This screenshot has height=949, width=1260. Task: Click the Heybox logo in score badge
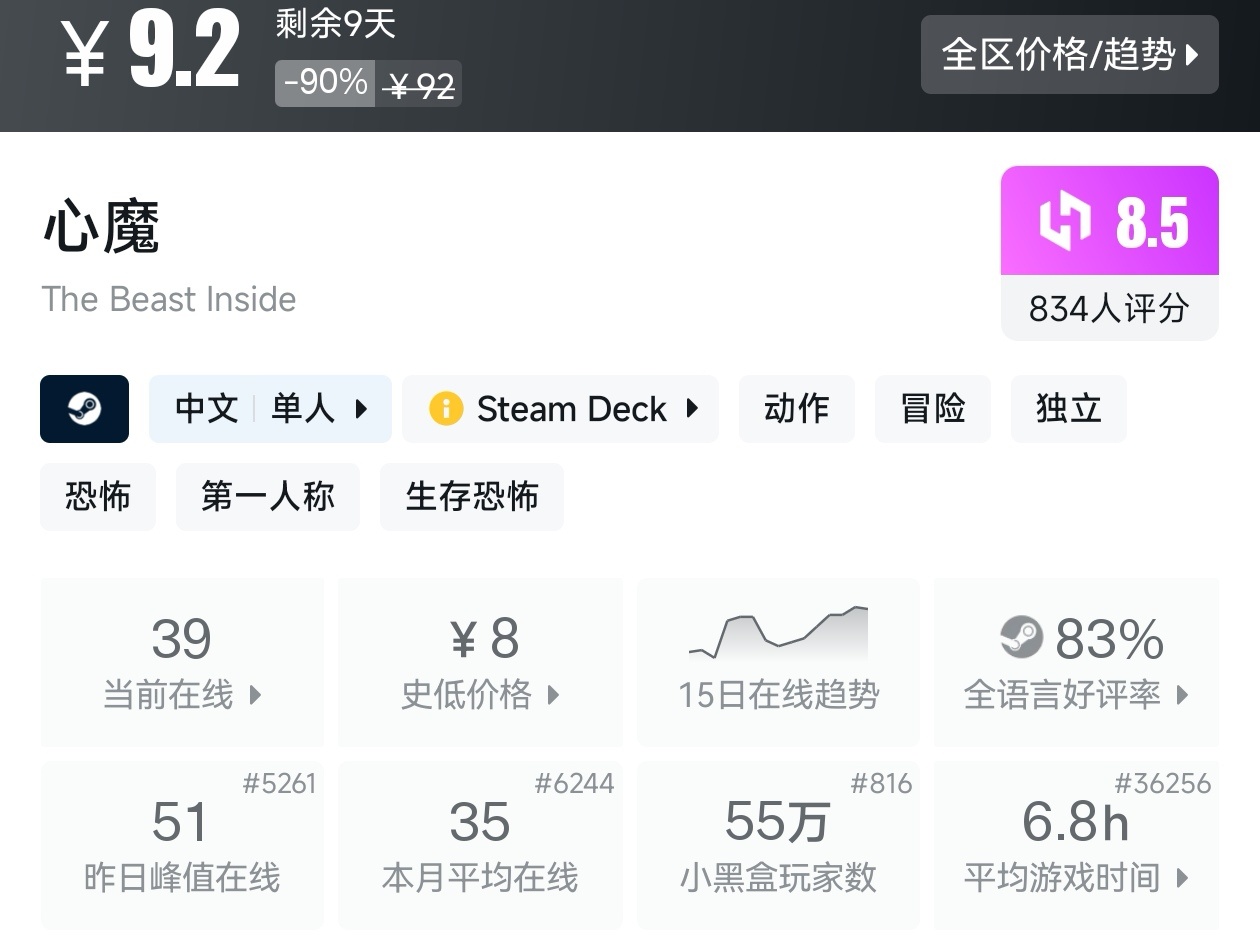[x=1065, y=222]
